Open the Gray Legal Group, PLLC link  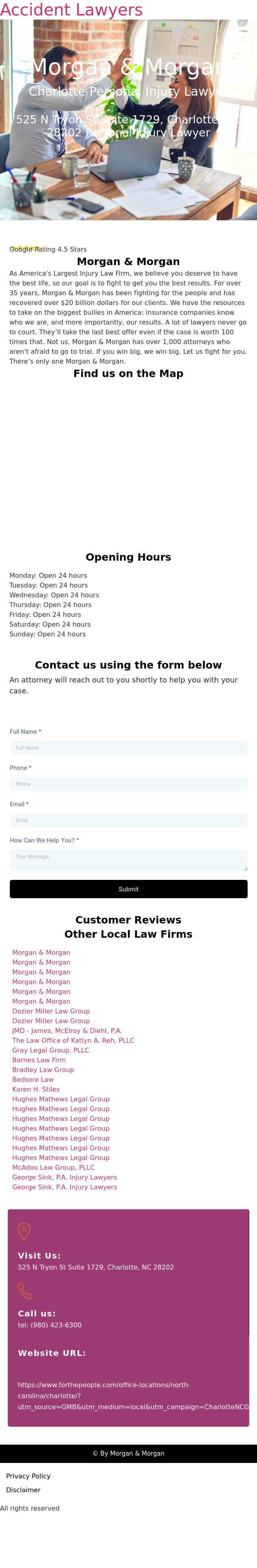pos(51,1050)
